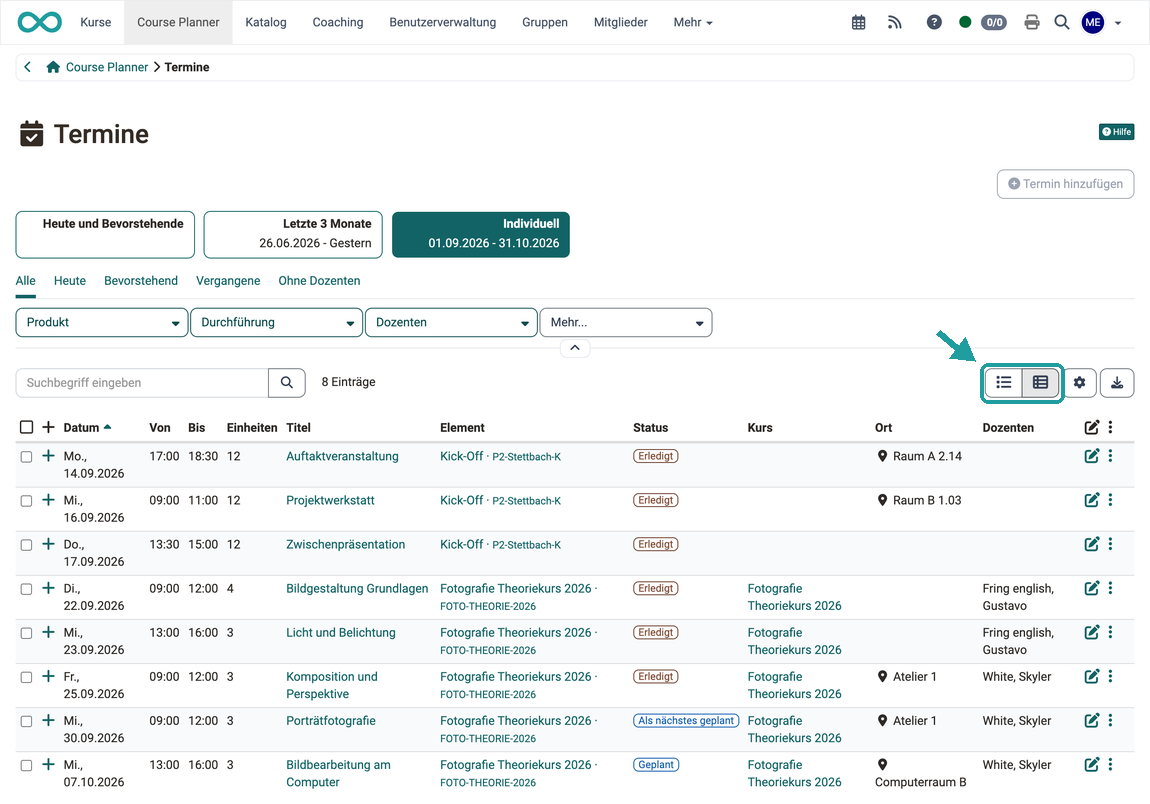Open table settings gear
This screenshot has width=1150, height=804.
[x=1080, y=382]
